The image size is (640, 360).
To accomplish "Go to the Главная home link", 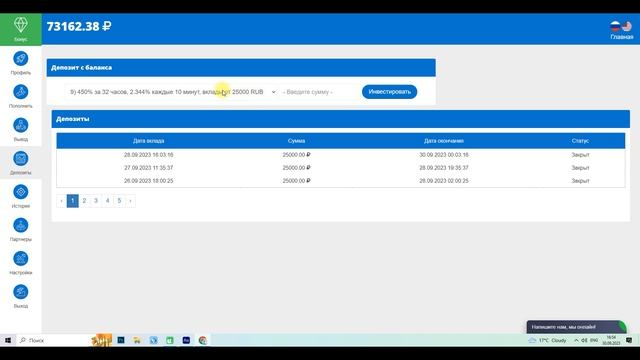I will point(622,37).
